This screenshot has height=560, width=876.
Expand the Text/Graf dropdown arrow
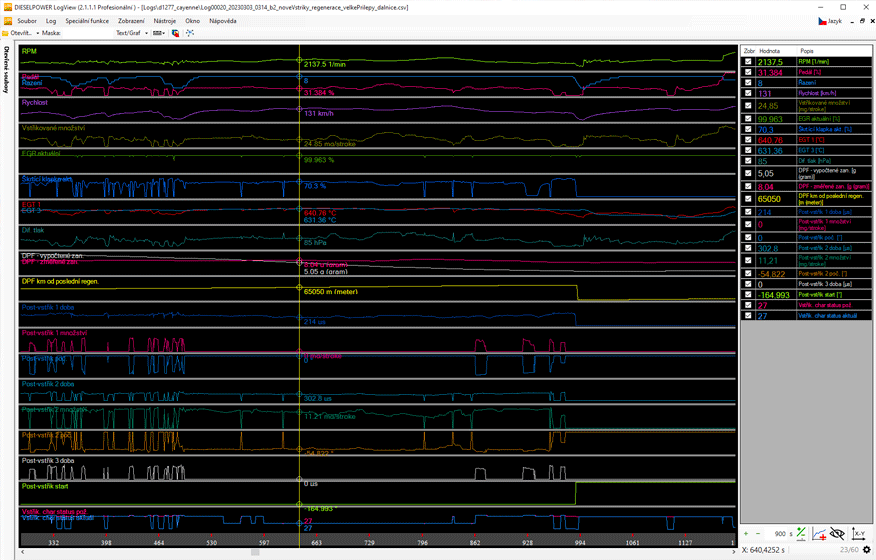coord(146,33)
